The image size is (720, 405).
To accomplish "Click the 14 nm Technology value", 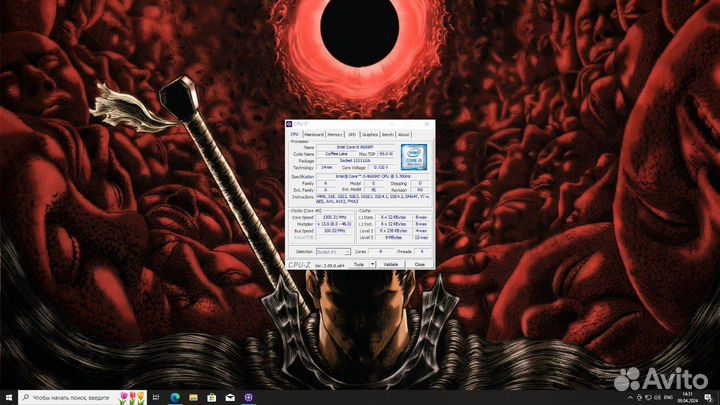I will (326, 168).
